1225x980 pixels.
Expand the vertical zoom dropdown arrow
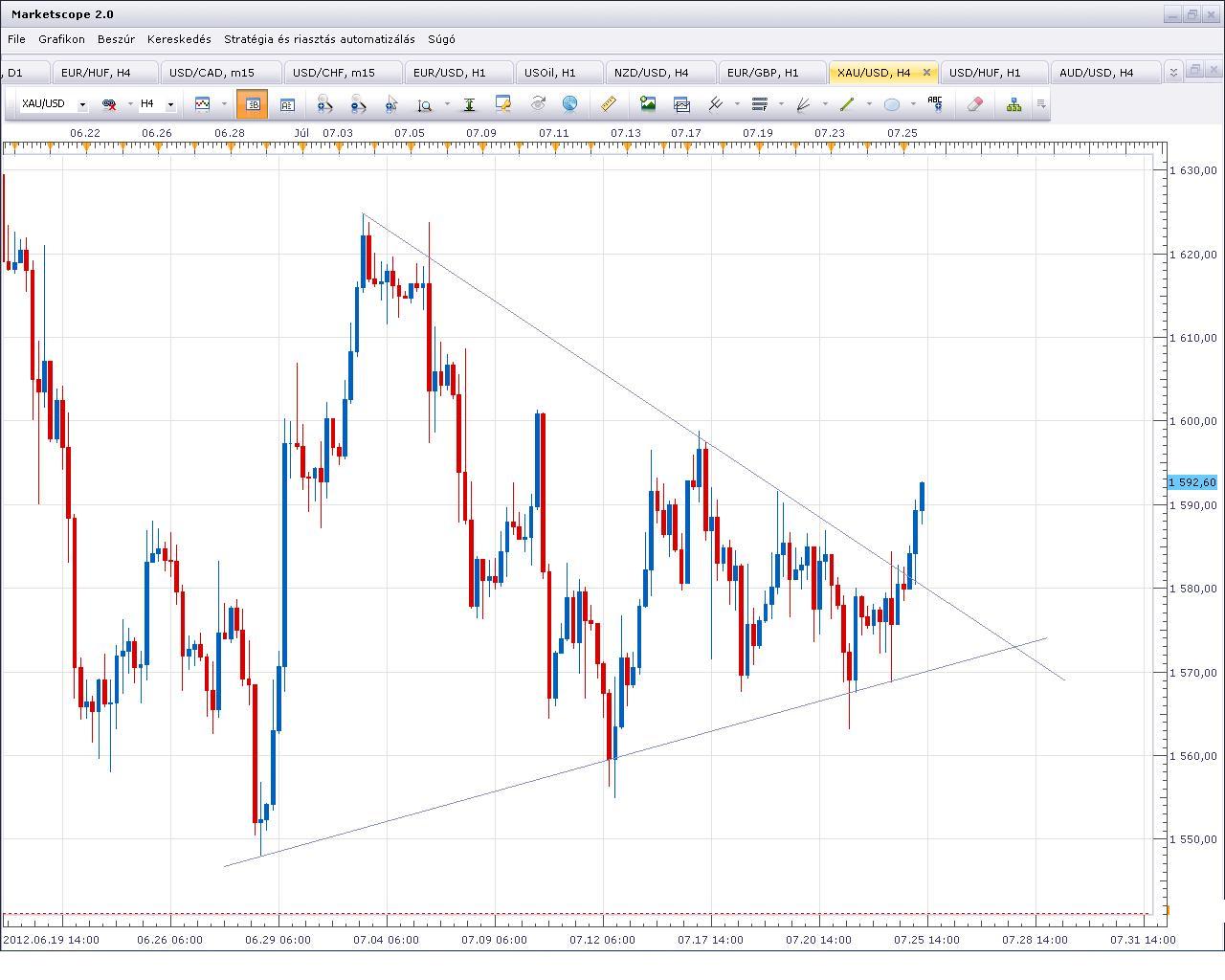(445, 104)
